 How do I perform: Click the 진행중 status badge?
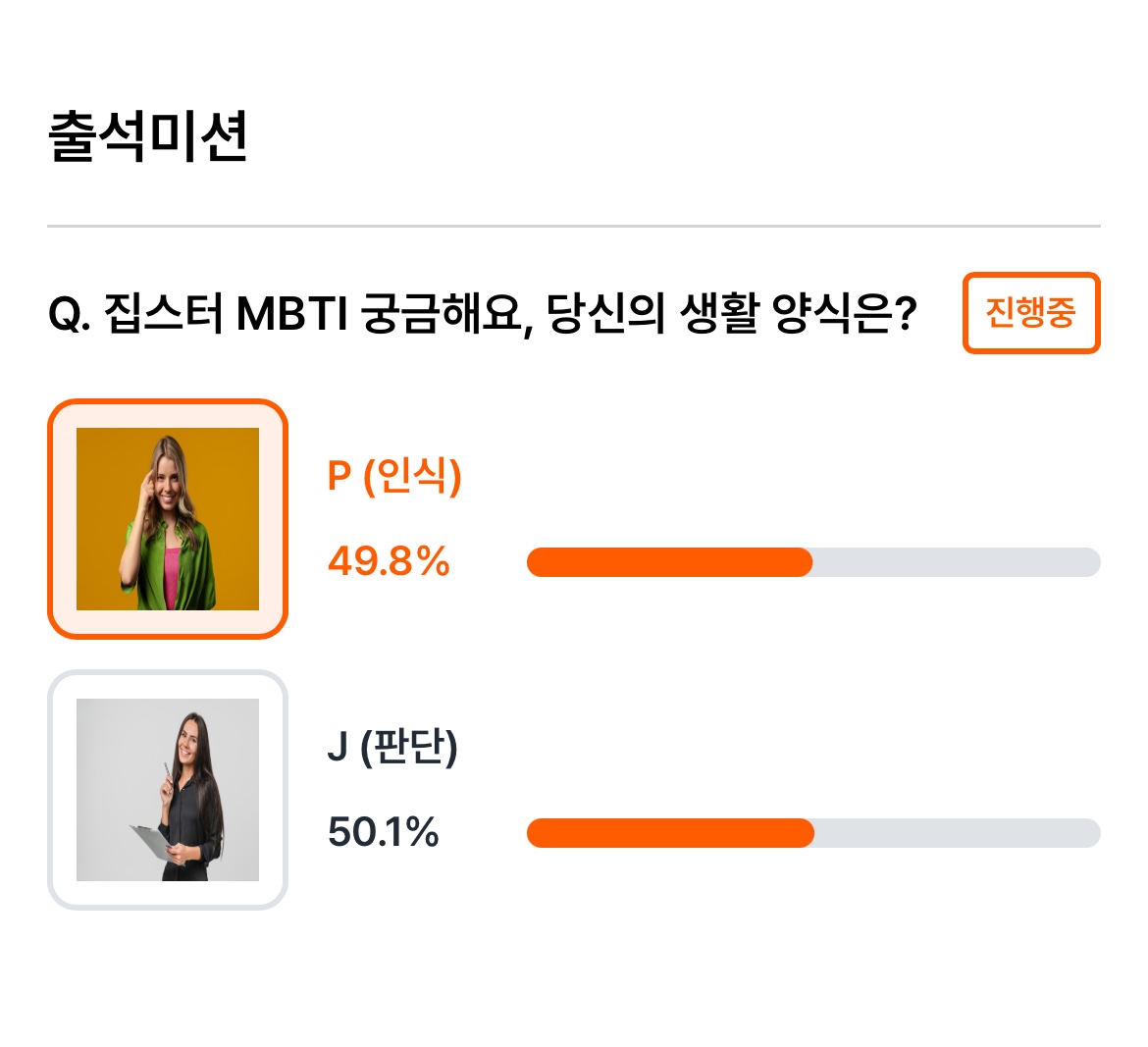pyautogui.click(x=1031, y=313)
